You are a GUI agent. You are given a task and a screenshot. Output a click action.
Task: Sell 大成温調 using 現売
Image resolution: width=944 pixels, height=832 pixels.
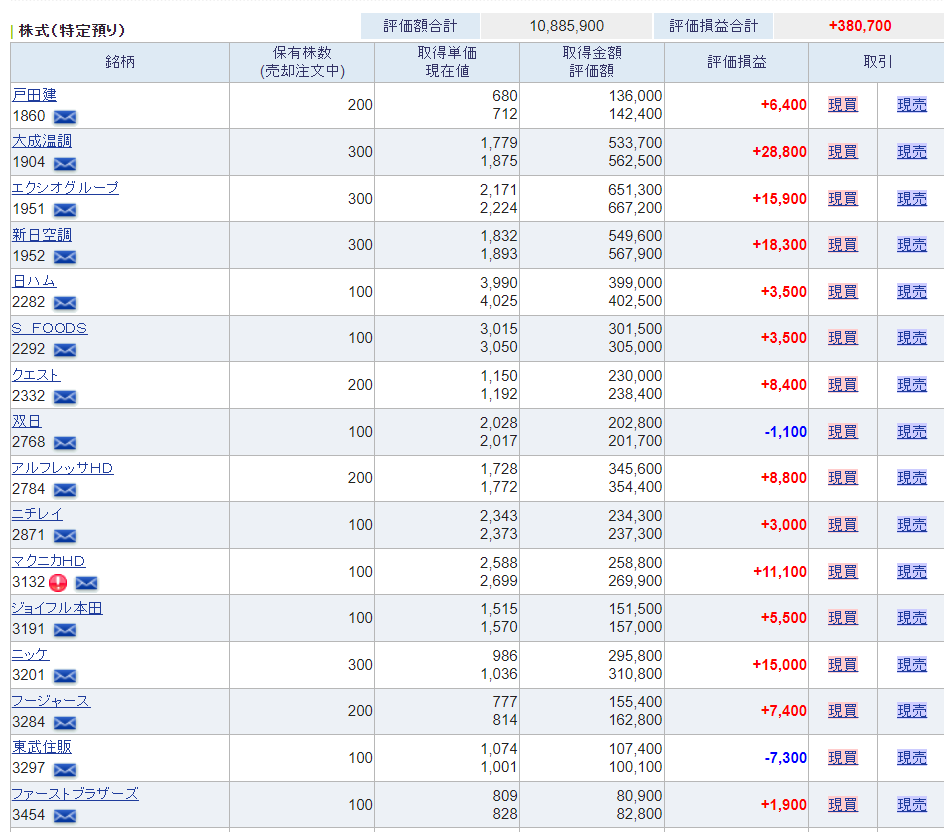(912, 152)
